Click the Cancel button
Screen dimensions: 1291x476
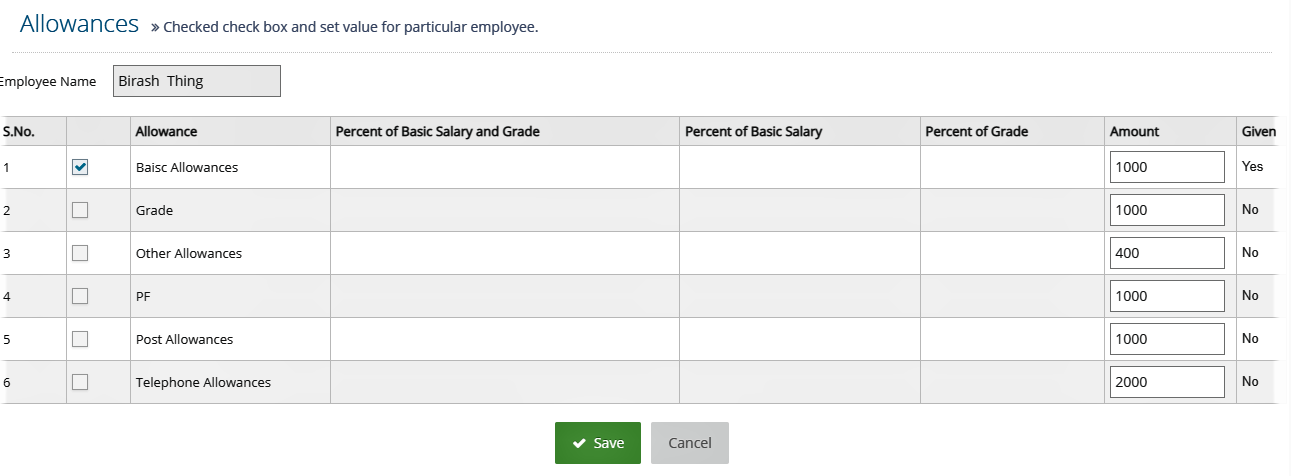(690, 443)
